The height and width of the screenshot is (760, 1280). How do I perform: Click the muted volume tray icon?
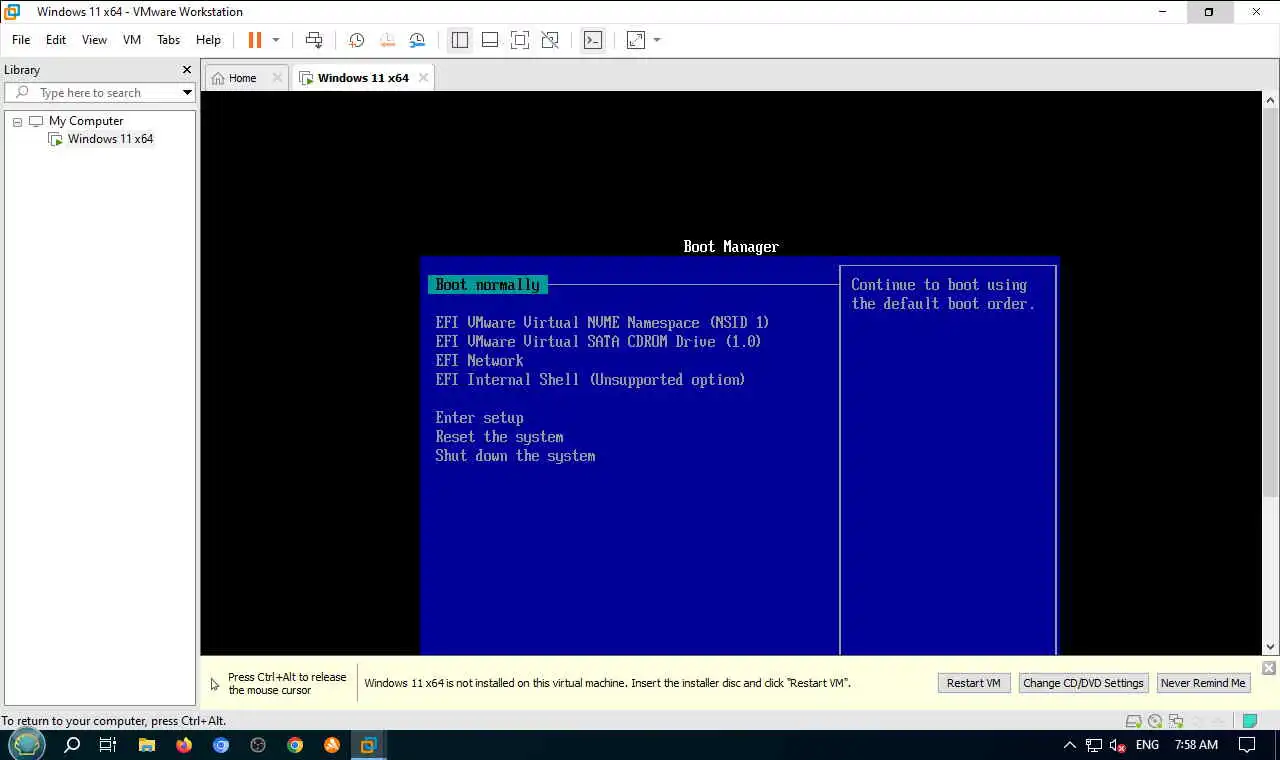[x=1118, y=745]
